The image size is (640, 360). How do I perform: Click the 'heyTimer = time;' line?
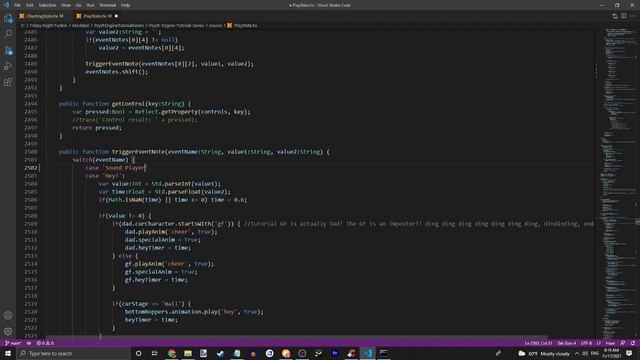click(151, 320)
